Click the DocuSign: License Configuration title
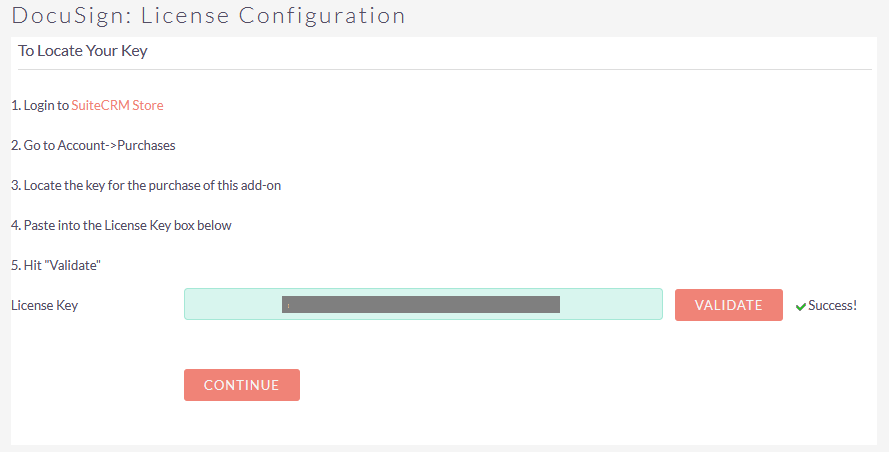Viewport: 889px width, 452px height. [x=208, y=16]
